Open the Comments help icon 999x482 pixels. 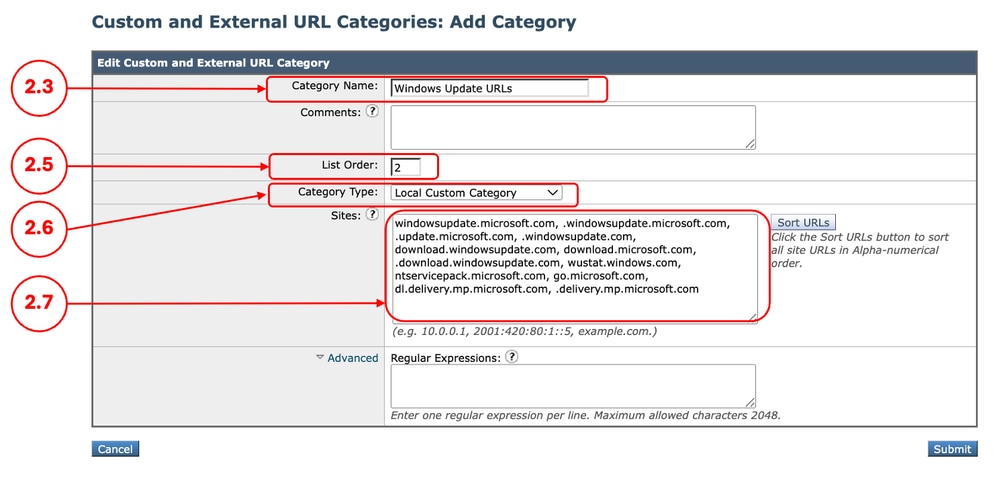click(x=372, y=111)
